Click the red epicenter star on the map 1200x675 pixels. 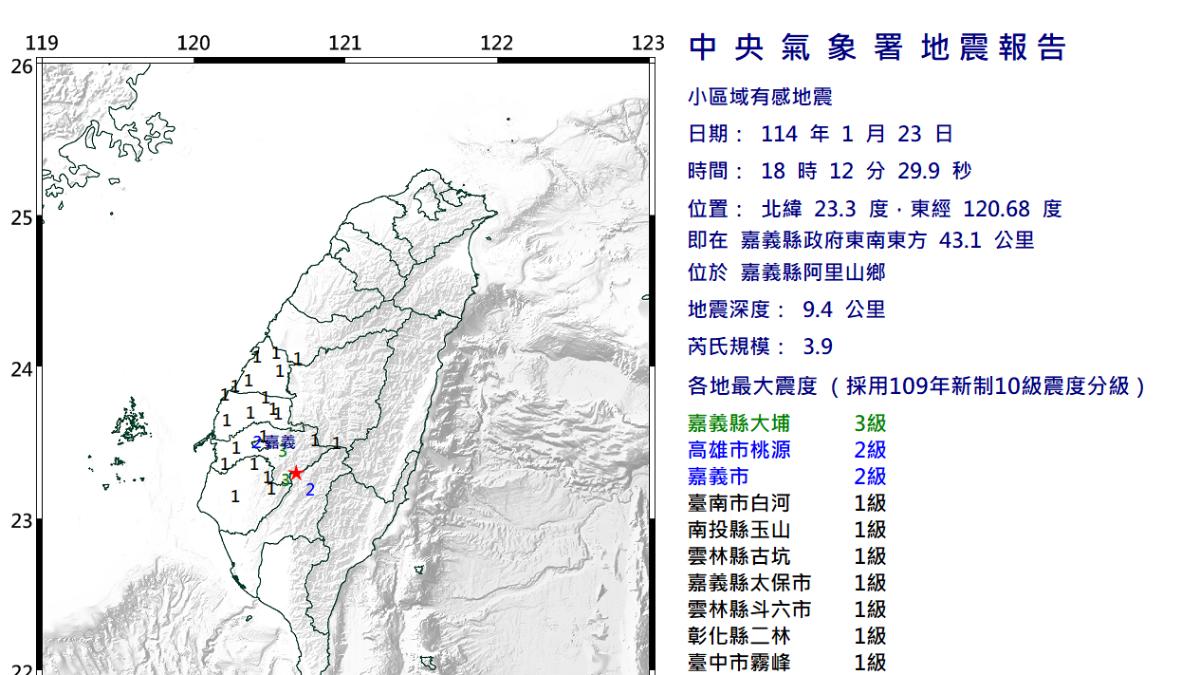click(296, 474)
